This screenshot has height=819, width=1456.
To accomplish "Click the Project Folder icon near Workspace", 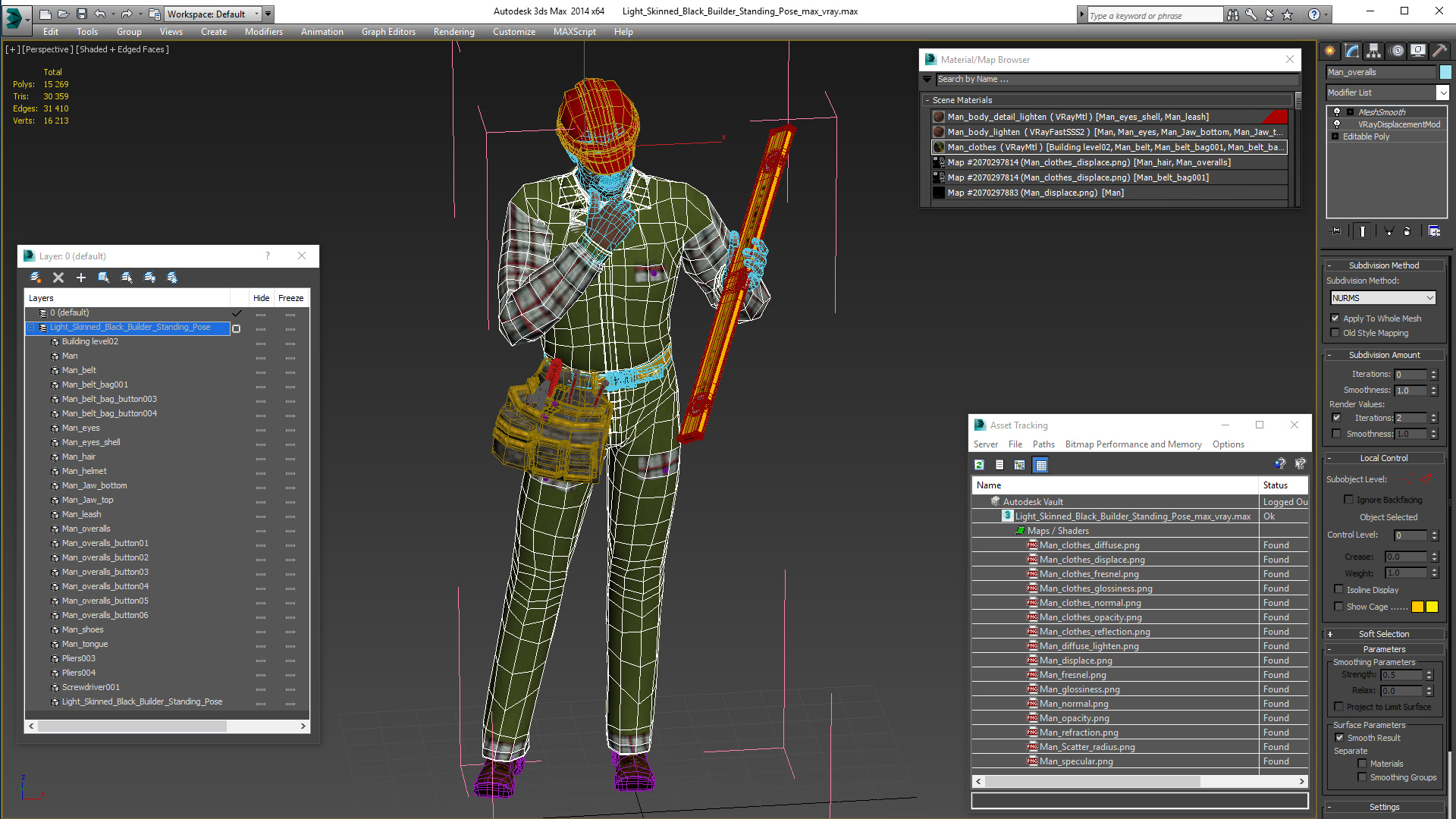I will click(154, 14).
